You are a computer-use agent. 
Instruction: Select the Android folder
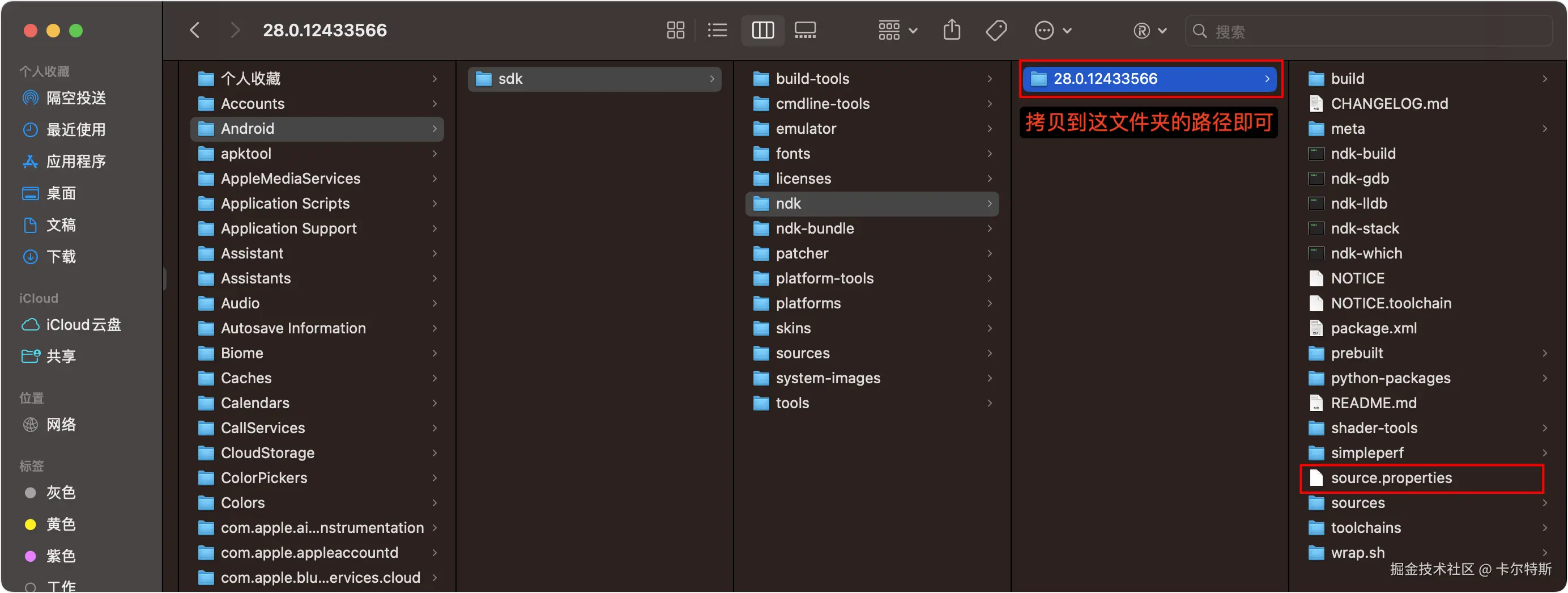(317, 129)
